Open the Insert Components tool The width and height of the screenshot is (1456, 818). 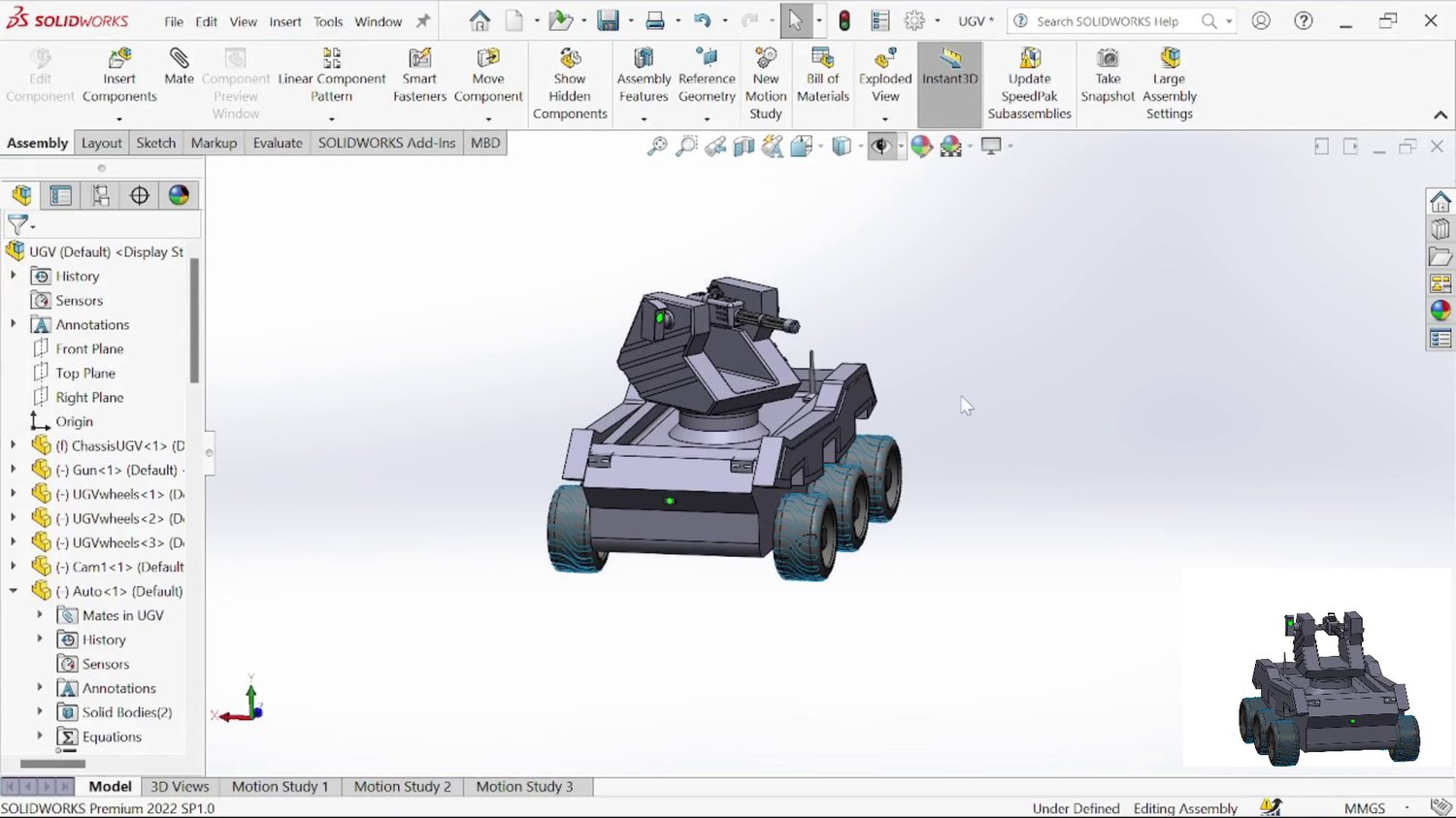pyautogui.click(x=119, y=76)
